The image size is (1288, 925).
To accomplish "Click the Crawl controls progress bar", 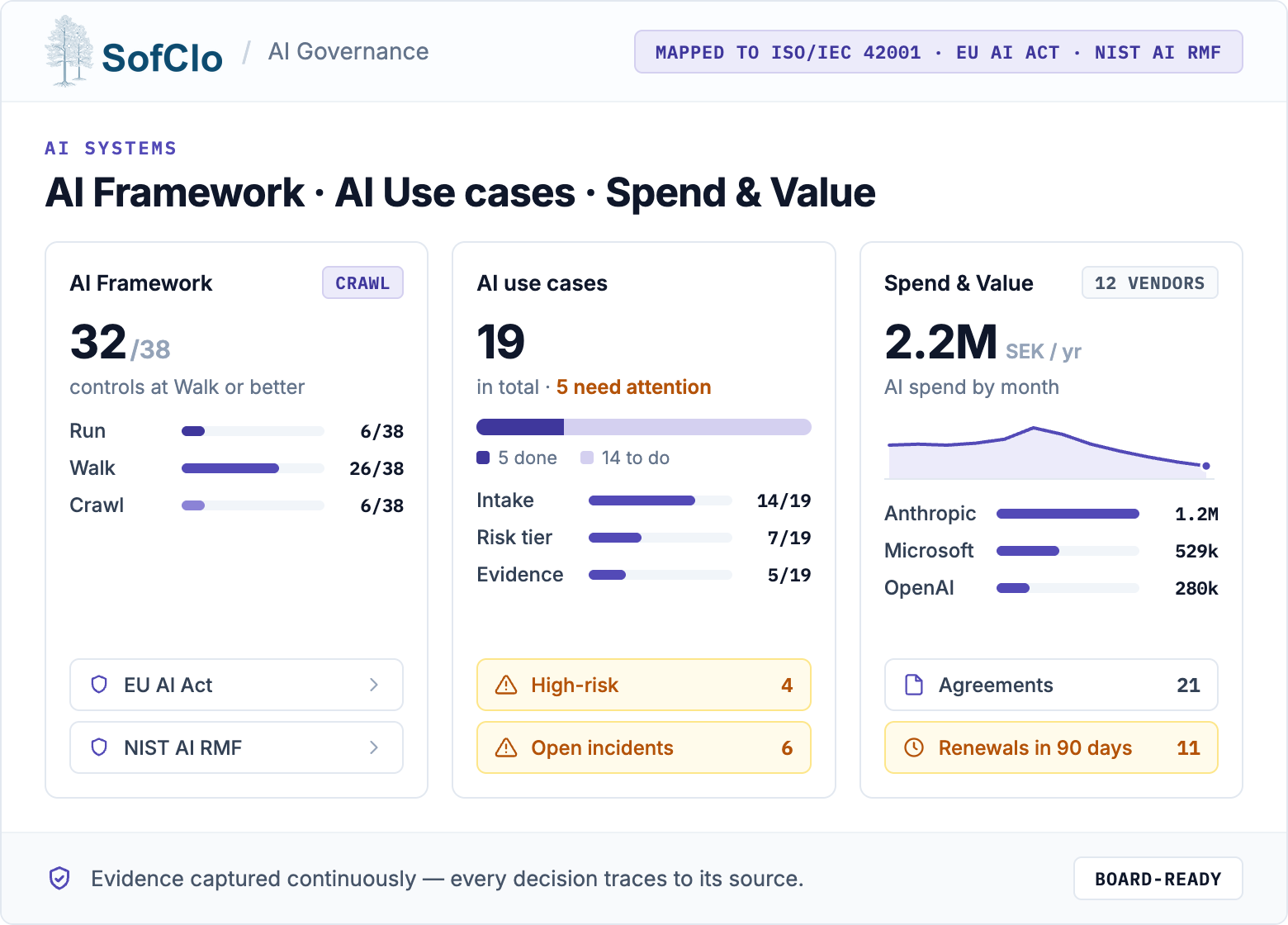I will click(253, 505).
